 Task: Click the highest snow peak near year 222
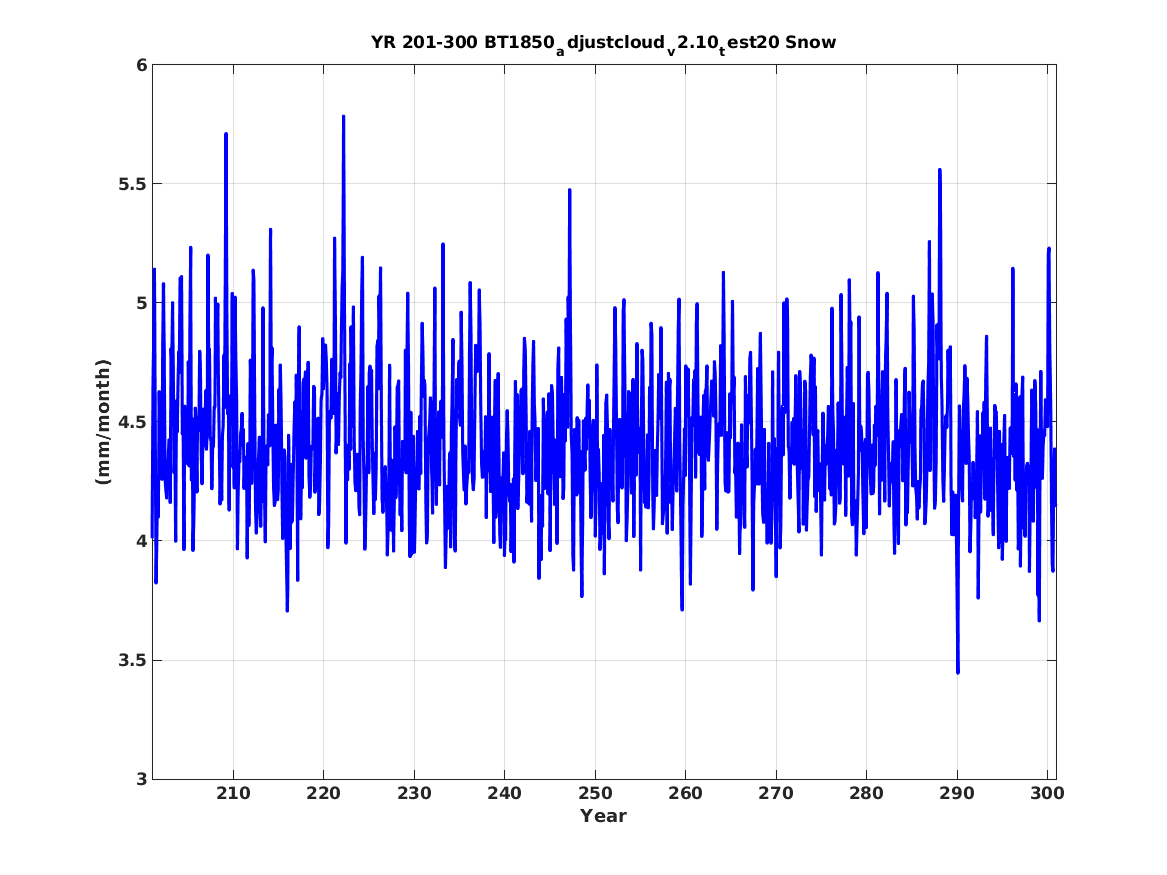[343, 117]
